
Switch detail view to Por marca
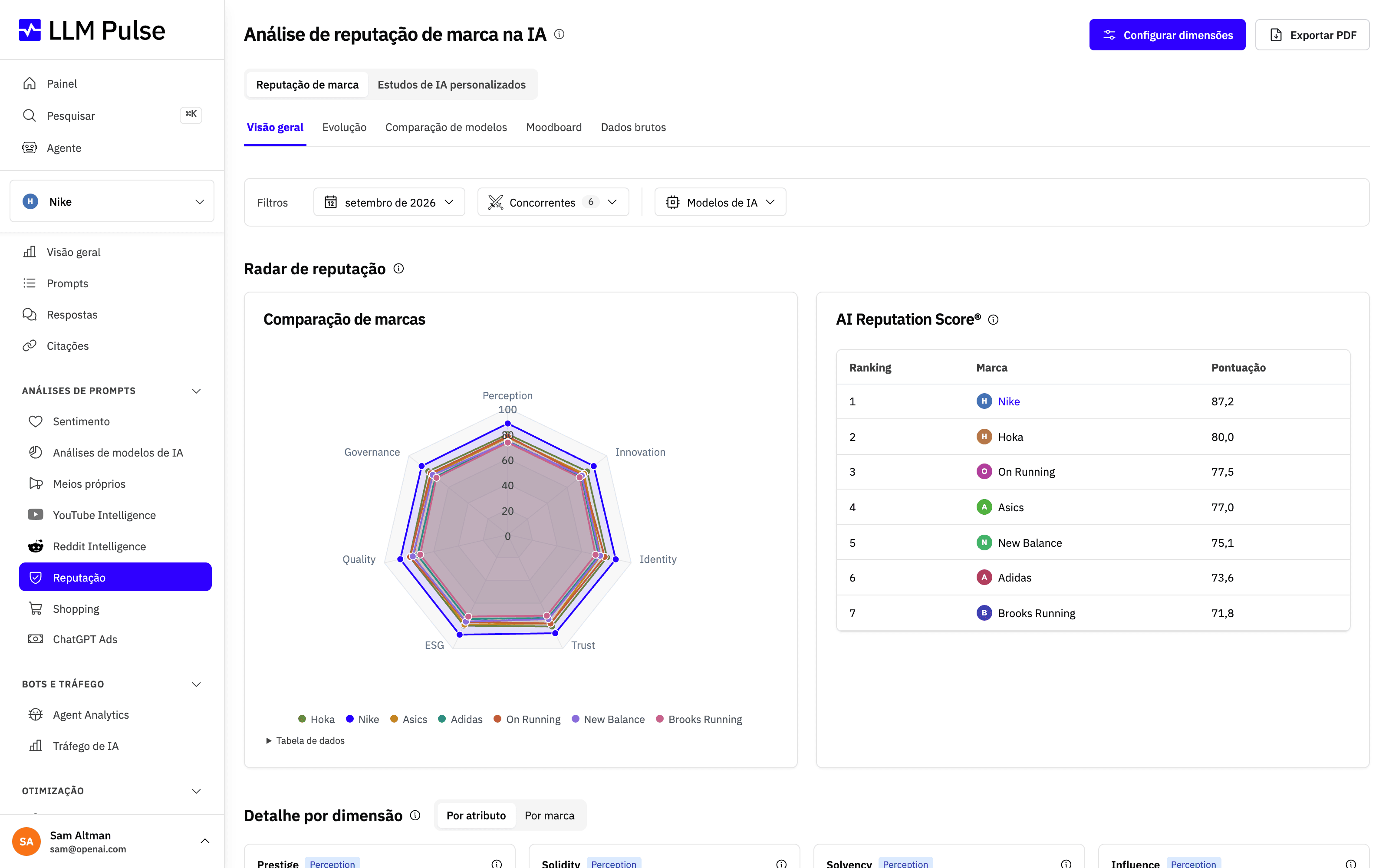549,815
